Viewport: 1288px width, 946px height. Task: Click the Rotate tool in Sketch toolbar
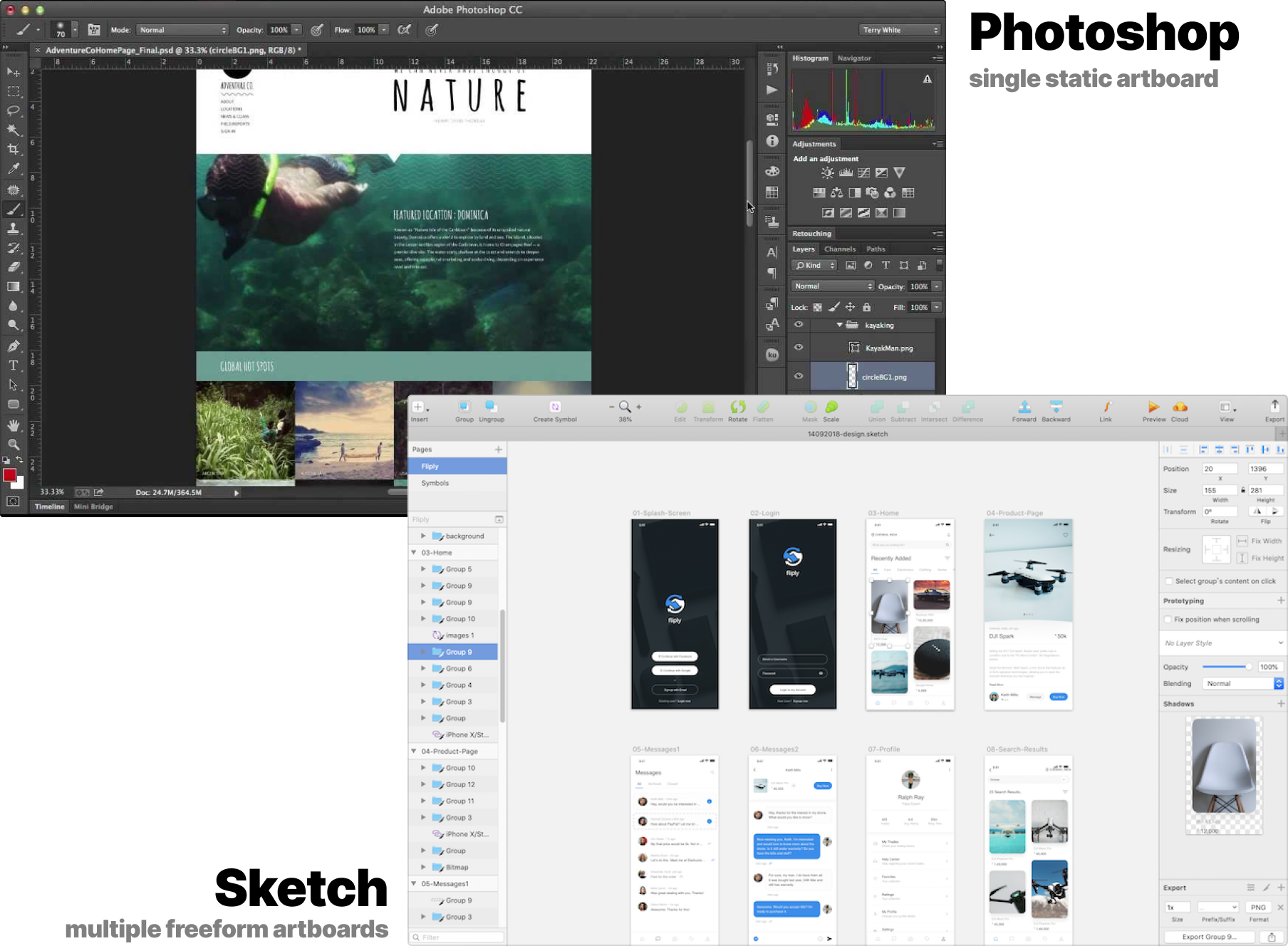pyautogui.click(x=738, y=411)
